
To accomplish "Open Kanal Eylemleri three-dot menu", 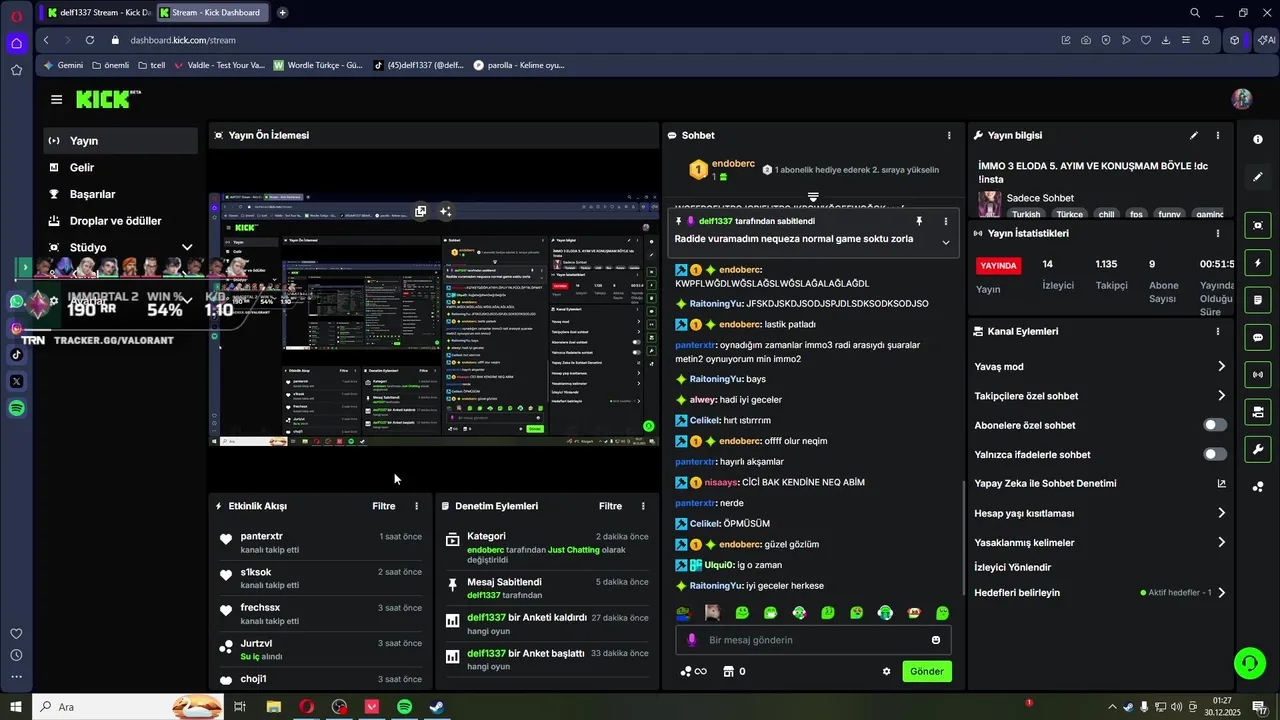I will pyautogui.click(x=1217, y=331).
